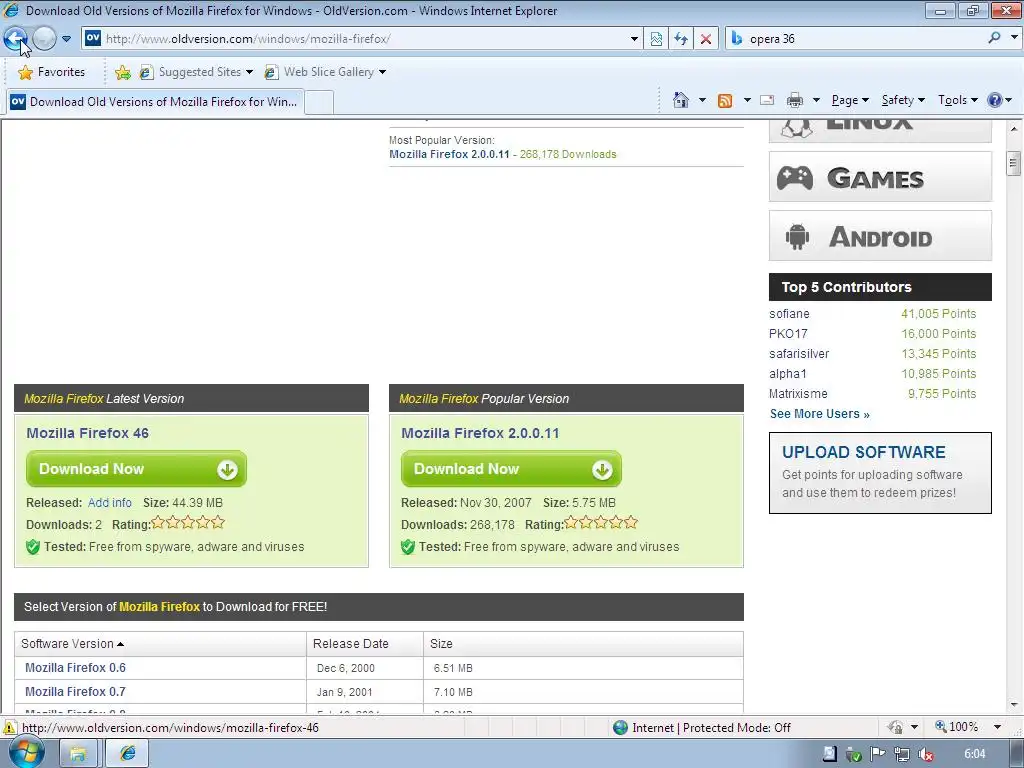1024x768 pixels.
Task: Expand the Home button dropdown arrow
Action: point(702,100)
